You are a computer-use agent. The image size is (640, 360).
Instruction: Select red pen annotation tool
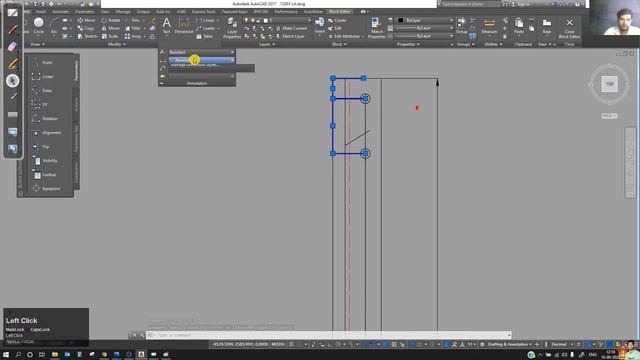[13, 29]
